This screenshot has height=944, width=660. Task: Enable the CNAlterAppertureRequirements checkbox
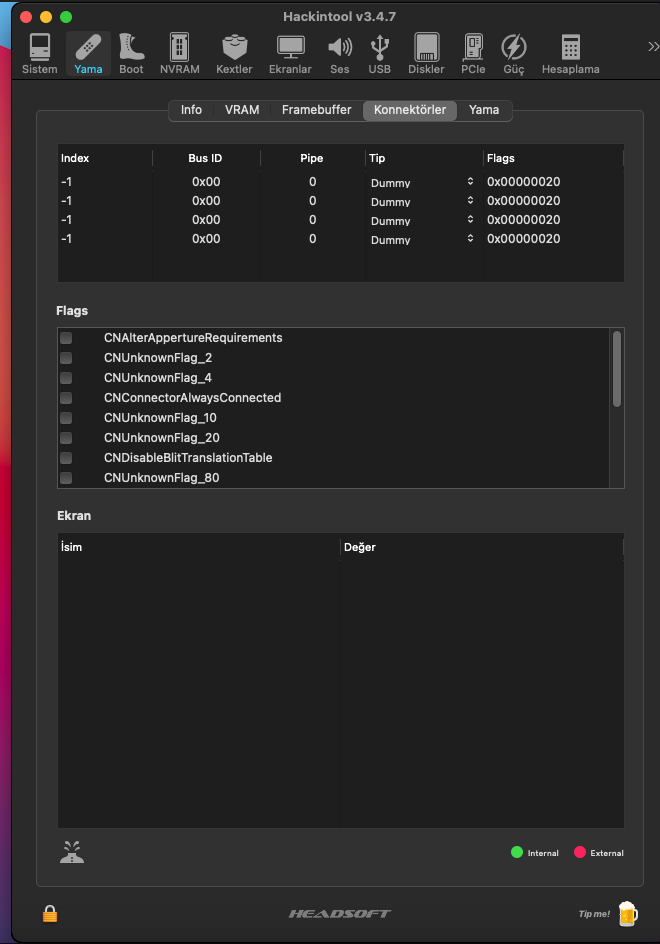click(66, 338)
